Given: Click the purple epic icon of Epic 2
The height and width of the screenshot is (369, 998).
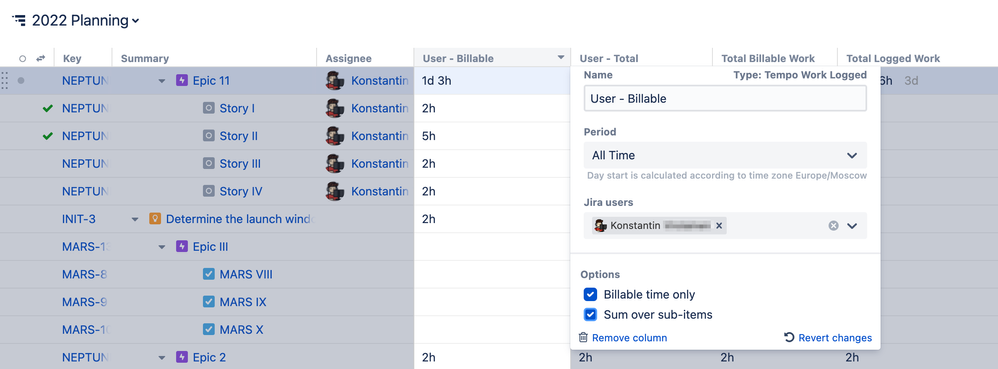Looking at the screenshot, I should pos(182,357).
